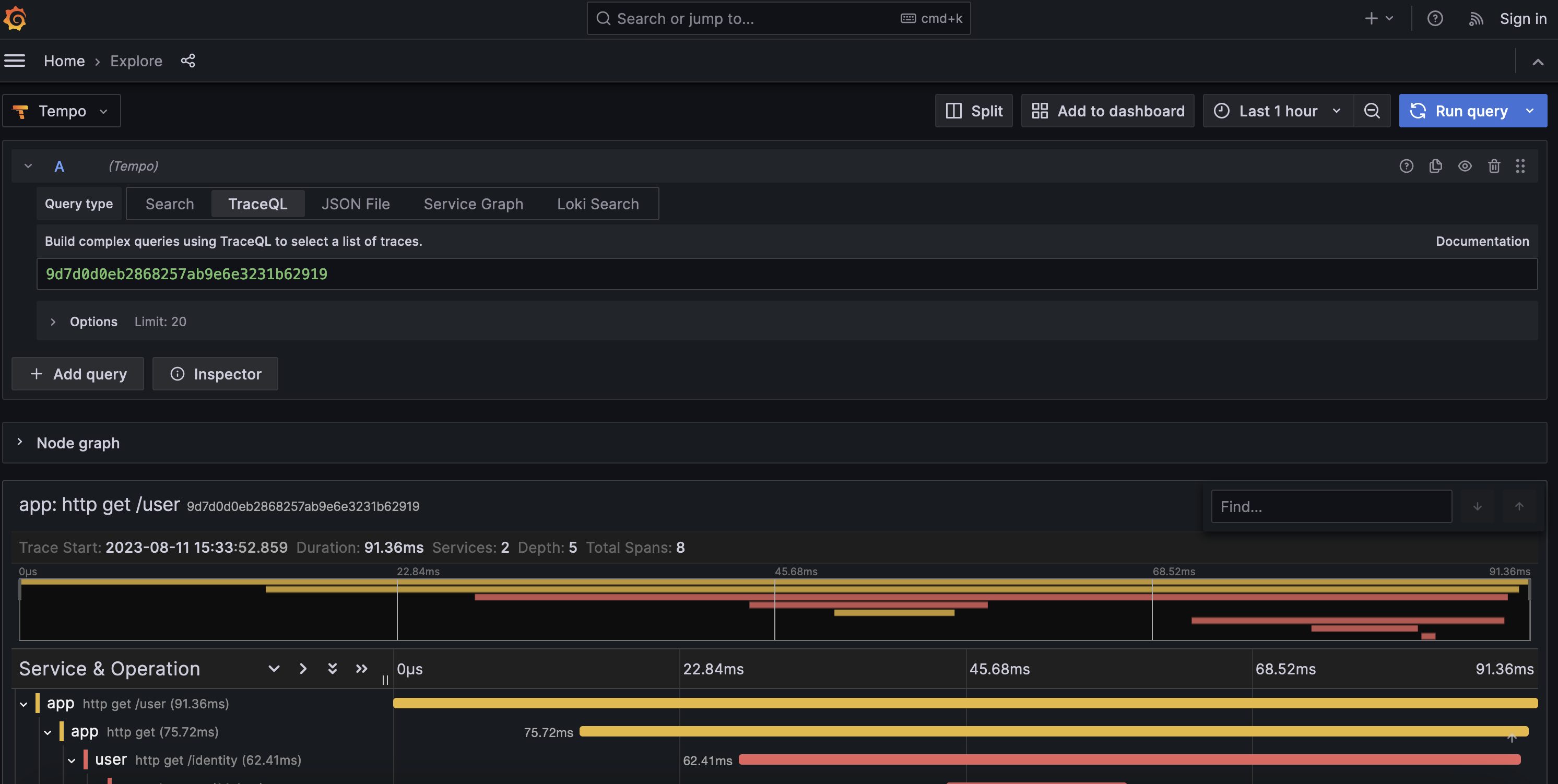Click the yellow 91.36ms app span bar
The width and height of the screenshot is (1558, 784).
[x=965, y=703]
